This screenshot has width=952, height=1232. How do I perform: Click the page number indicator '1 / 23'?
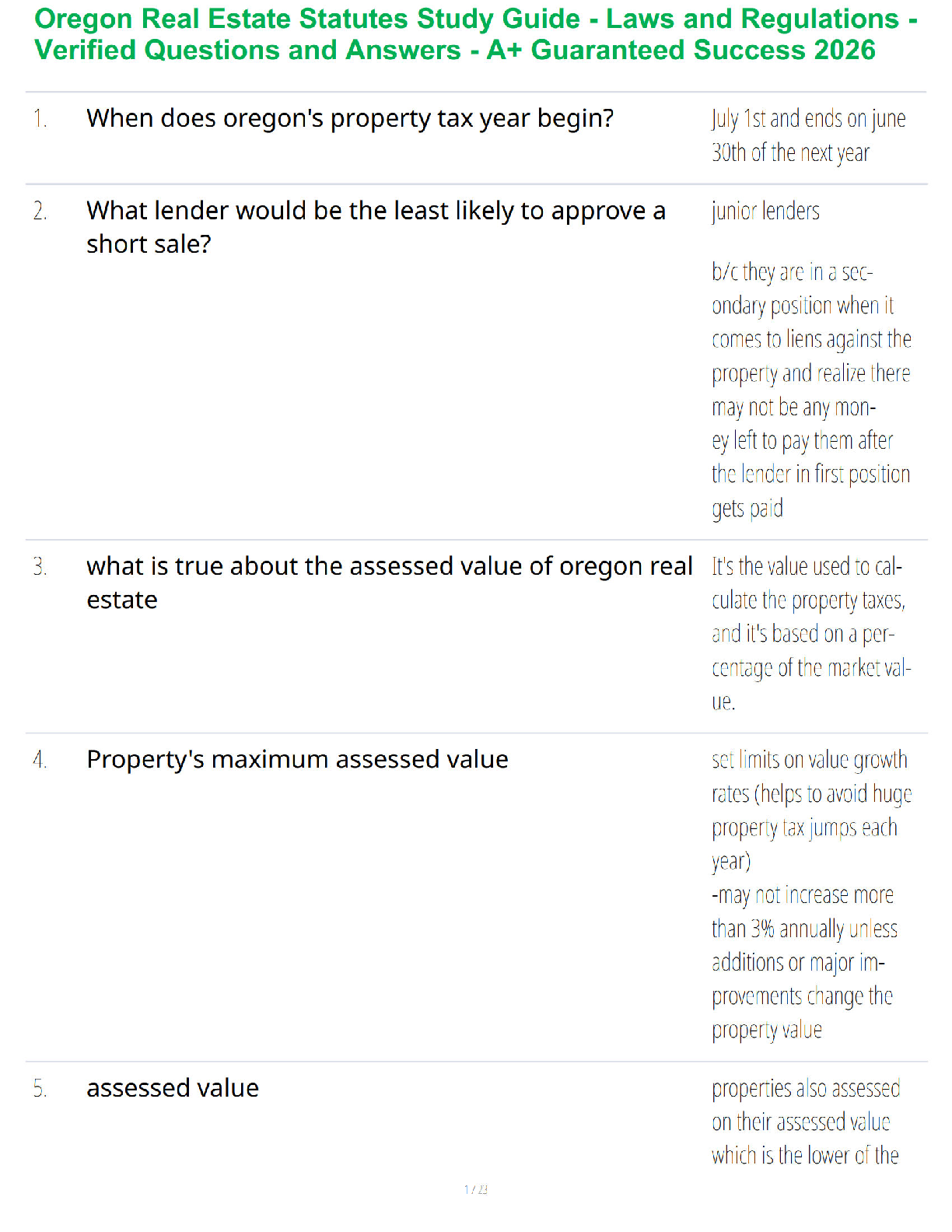476,1189
